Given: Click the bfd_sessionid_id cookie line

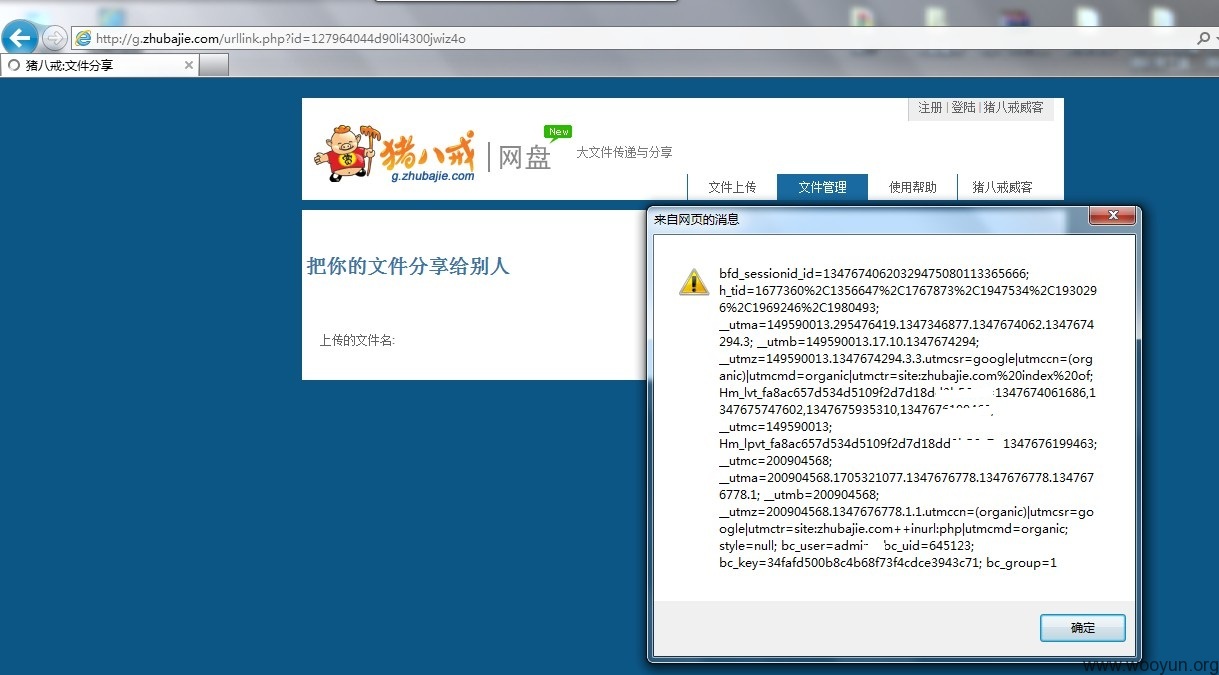Looking at the screenshot, I should (874, 273).
